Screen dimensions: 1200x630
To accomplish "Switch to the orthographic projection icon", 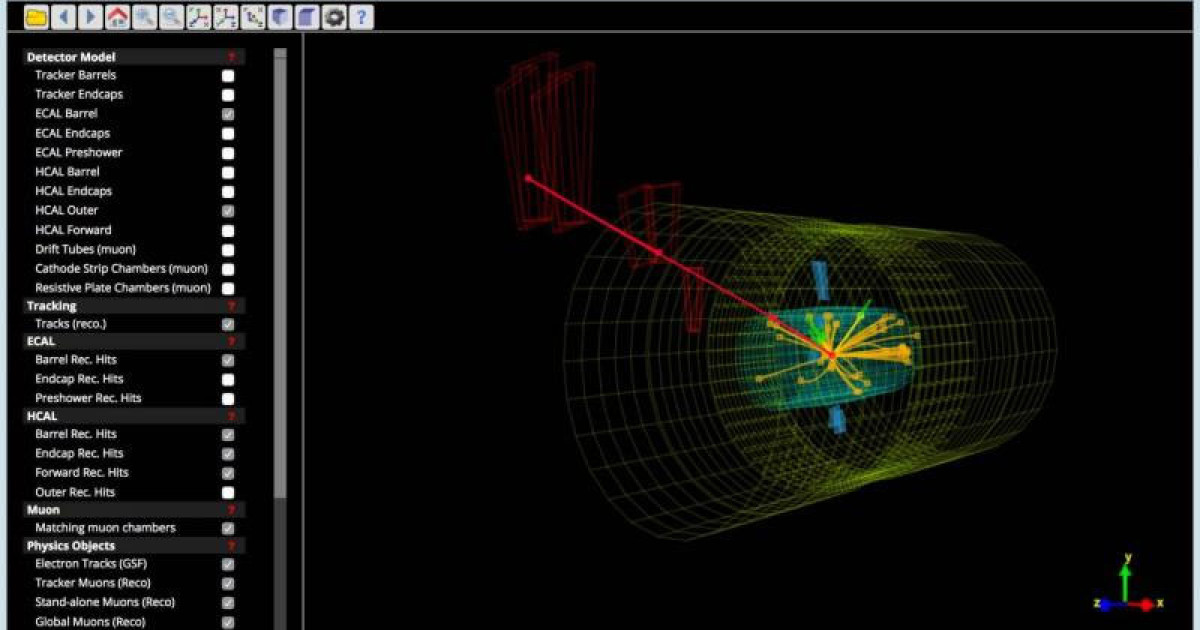I will (306, 16).
